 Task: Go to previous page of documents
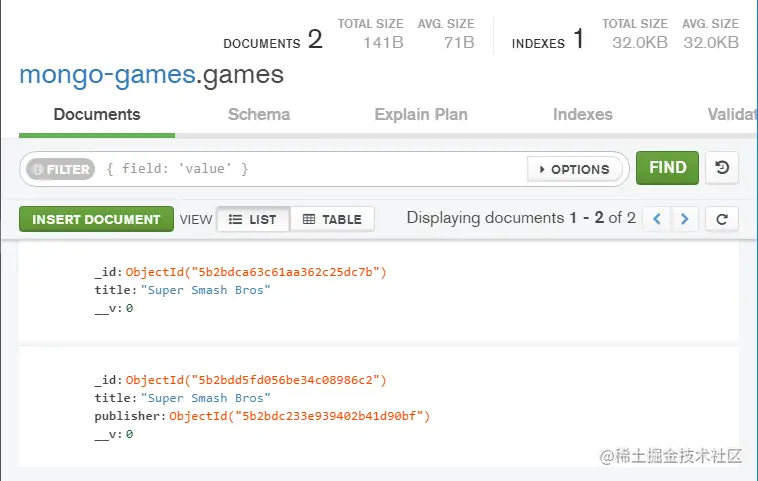(x=656, y=219)
